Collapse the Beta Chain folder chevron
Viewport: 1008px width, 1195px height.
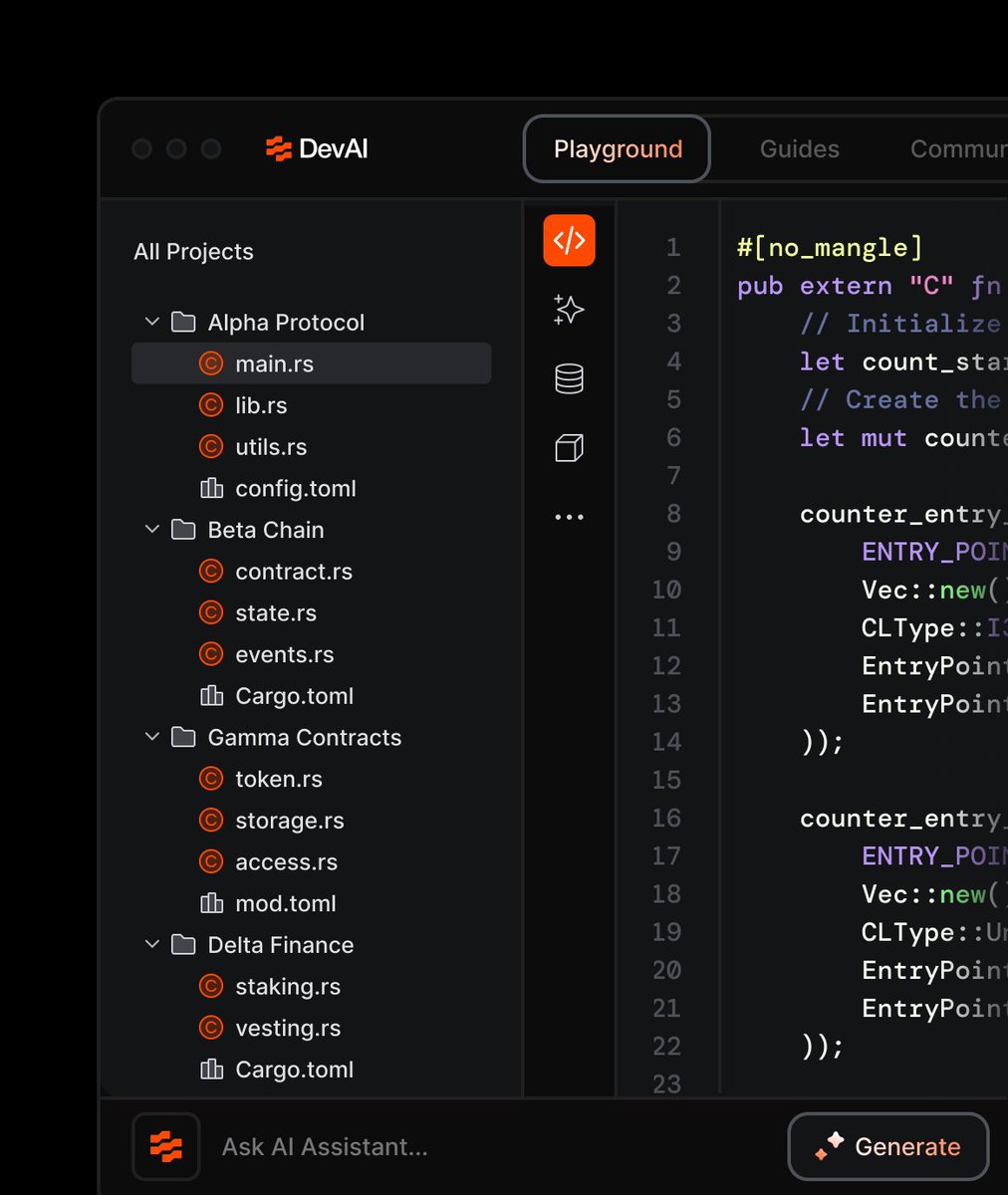[x=152, y=529]
